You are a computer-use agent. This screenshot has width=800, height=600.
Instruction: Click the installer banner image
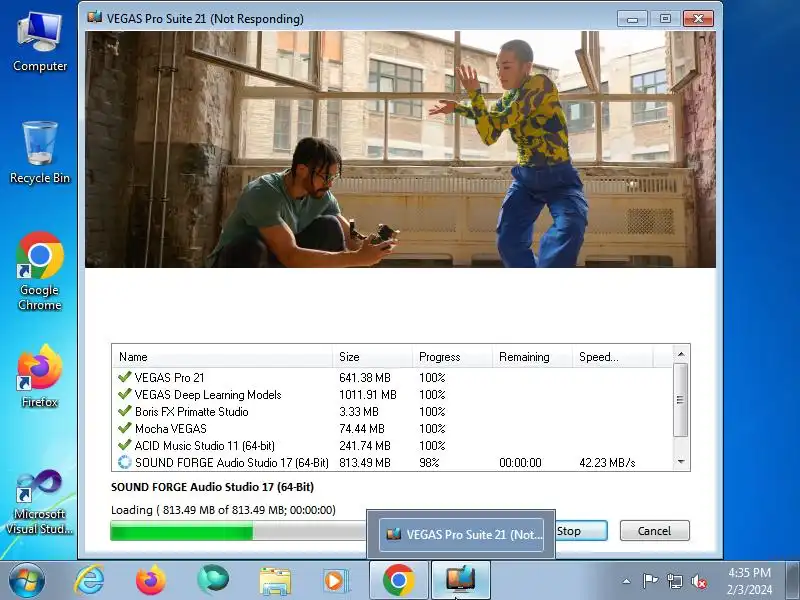(x=401, y=149)
